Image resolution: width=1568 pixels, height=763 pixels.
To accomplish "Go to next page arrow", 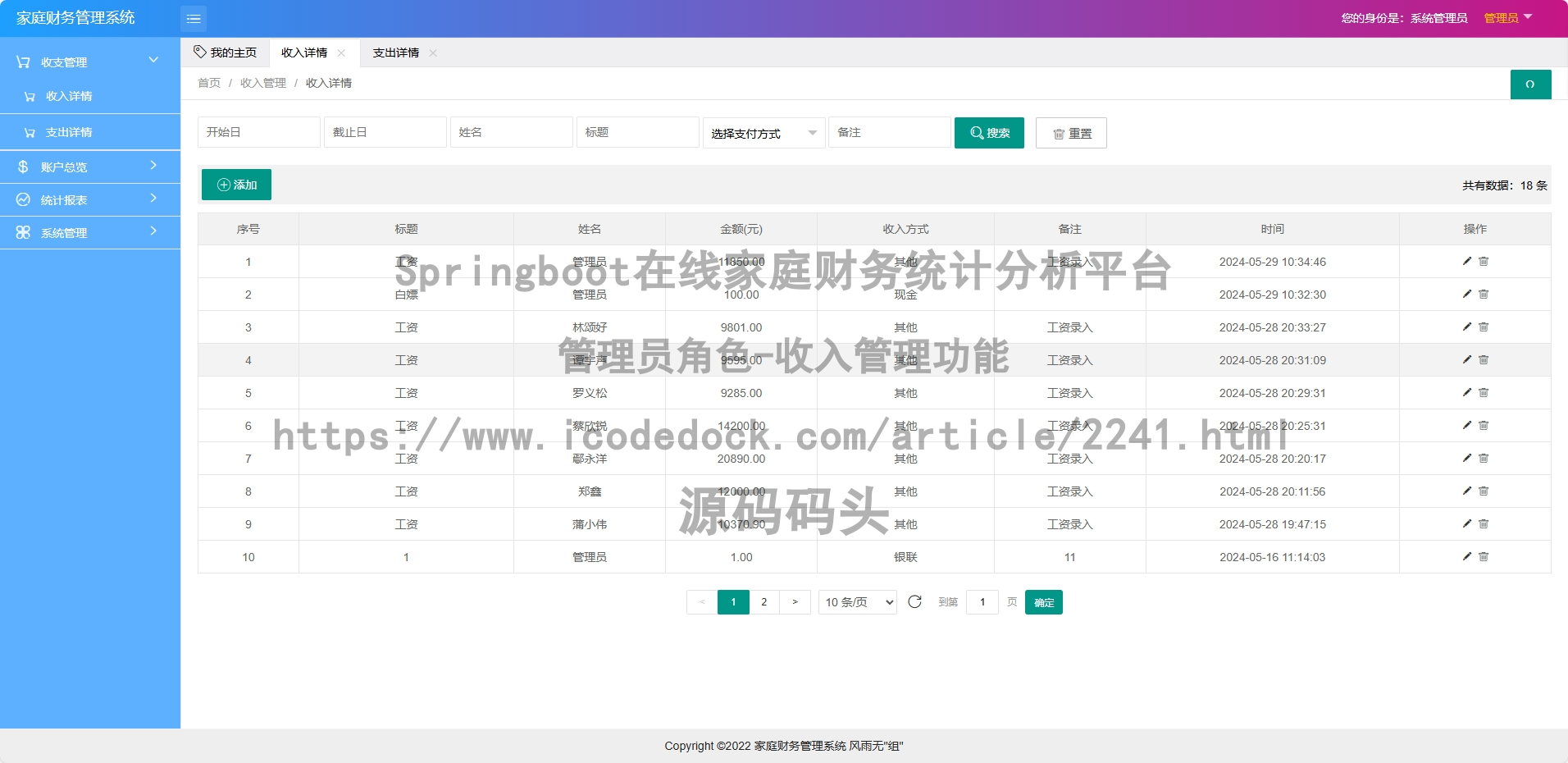I will pos(795,602).
